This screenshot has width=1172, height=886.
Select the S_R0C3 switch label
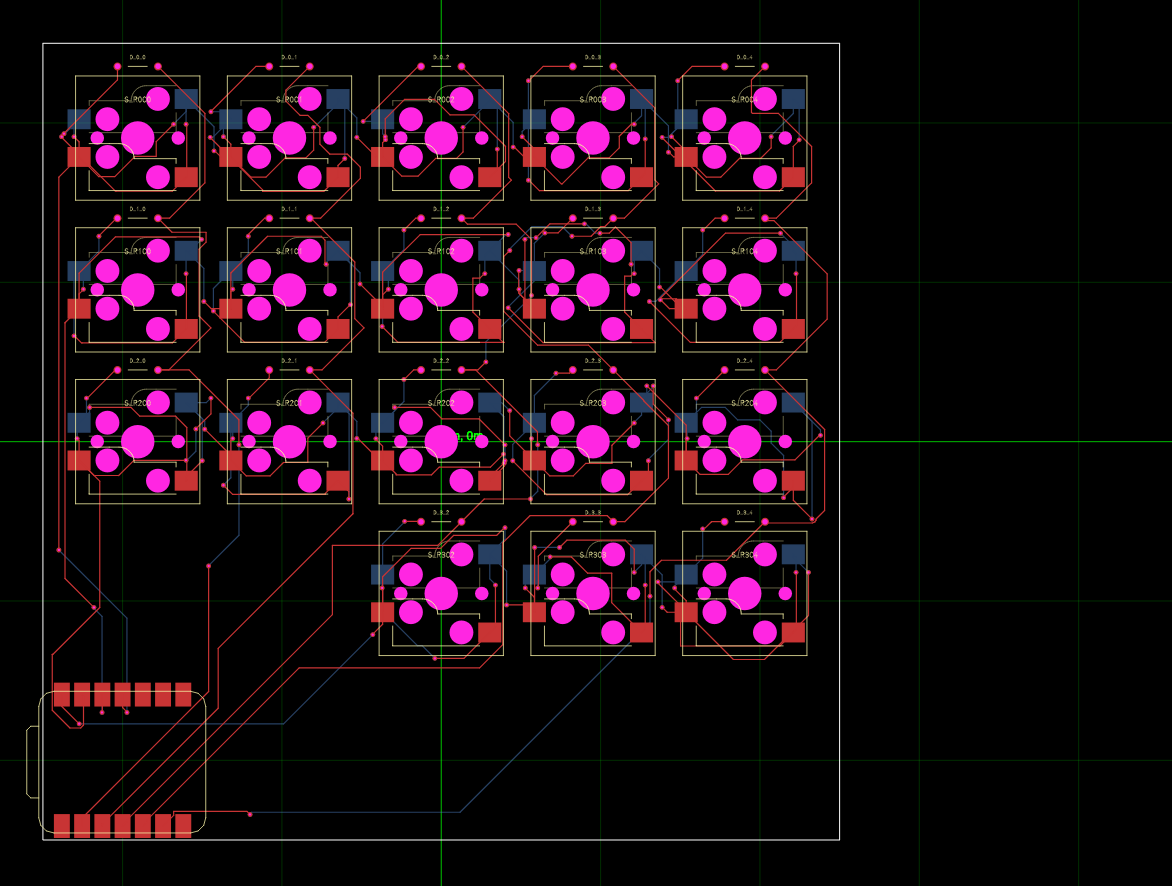(593, 99)
